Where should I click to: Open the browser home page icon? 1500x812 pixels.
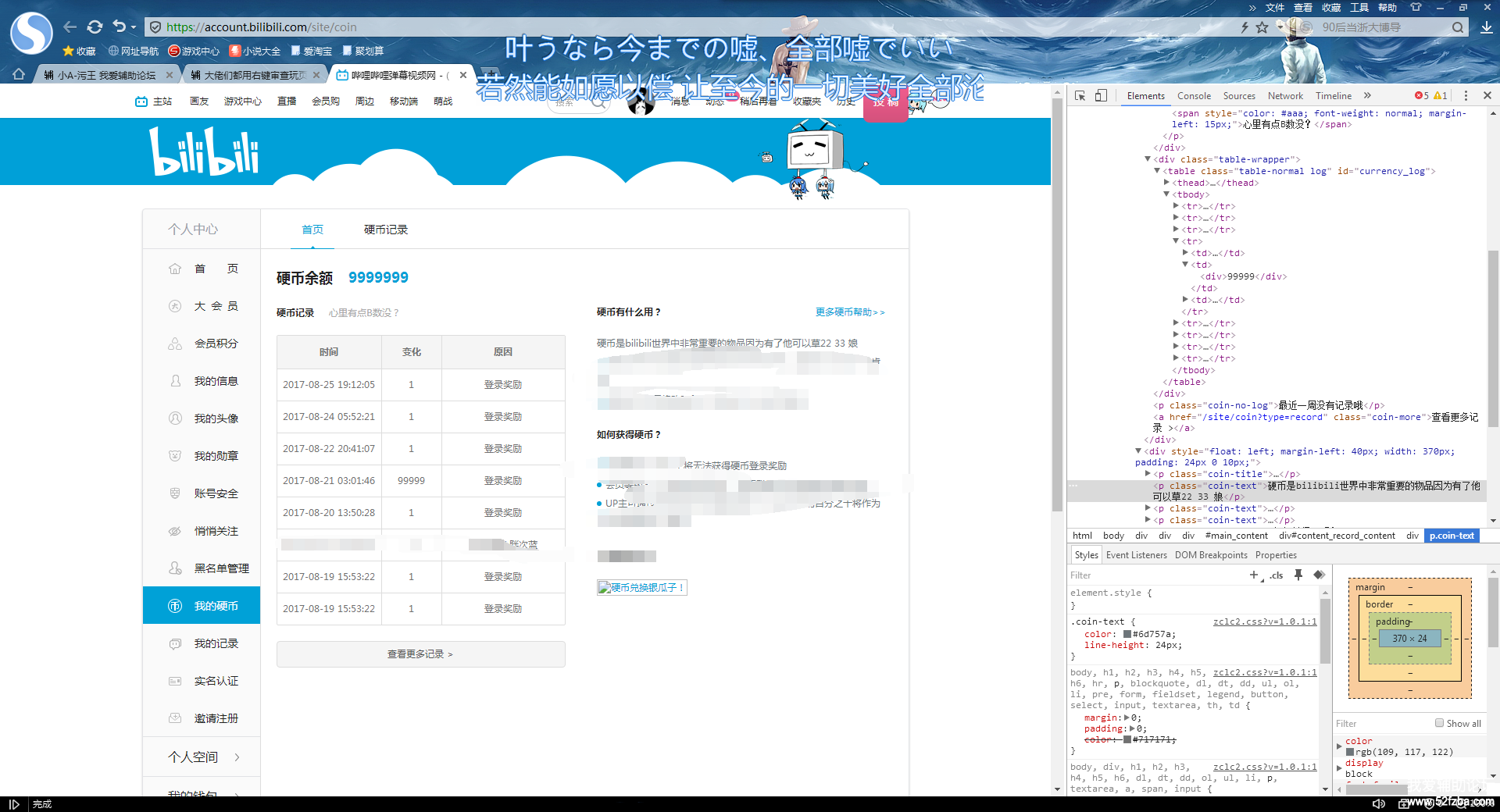click(19, 74)
